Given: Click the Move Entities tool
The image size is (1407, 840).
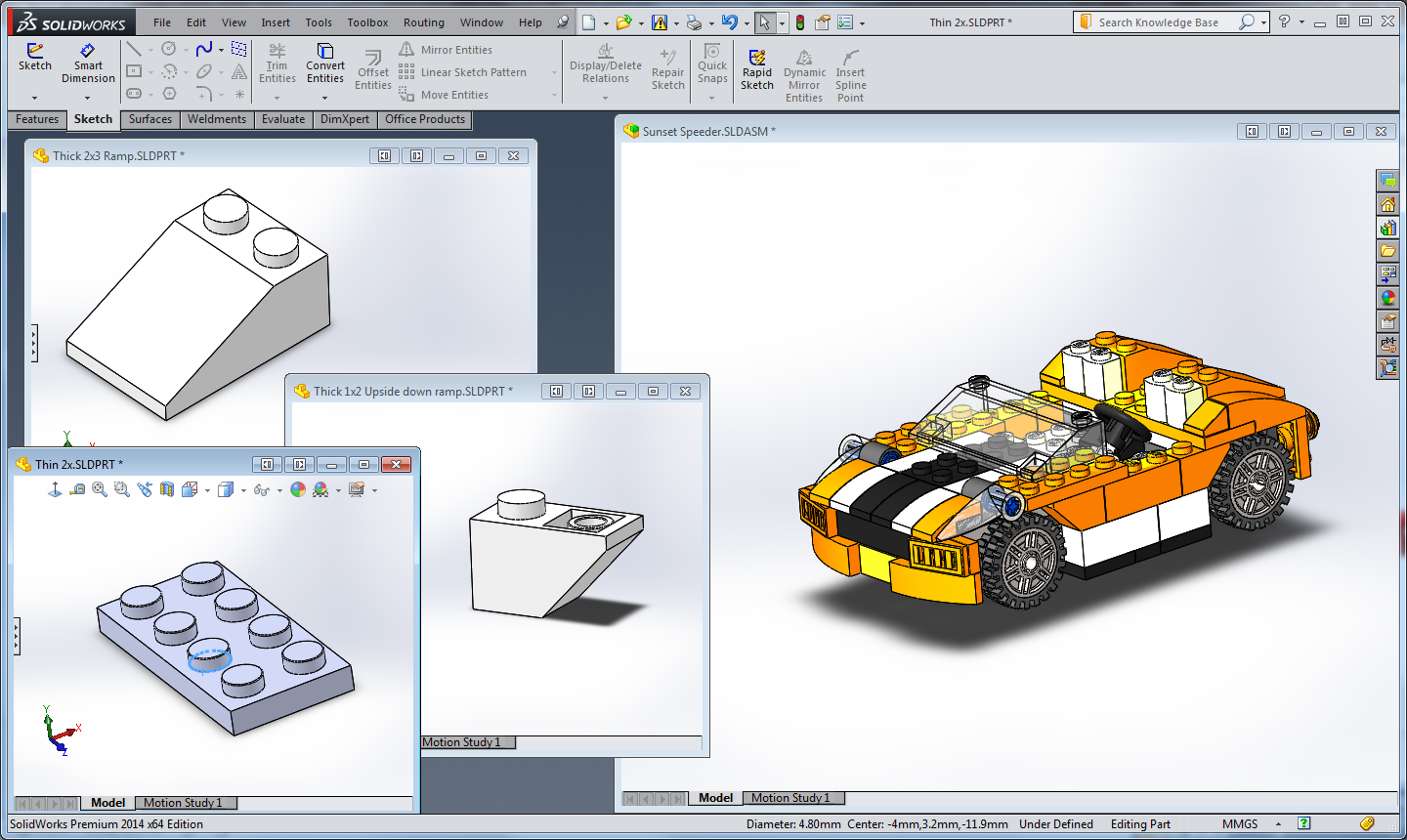Looking at the screenshot, I should pos(444,95).
